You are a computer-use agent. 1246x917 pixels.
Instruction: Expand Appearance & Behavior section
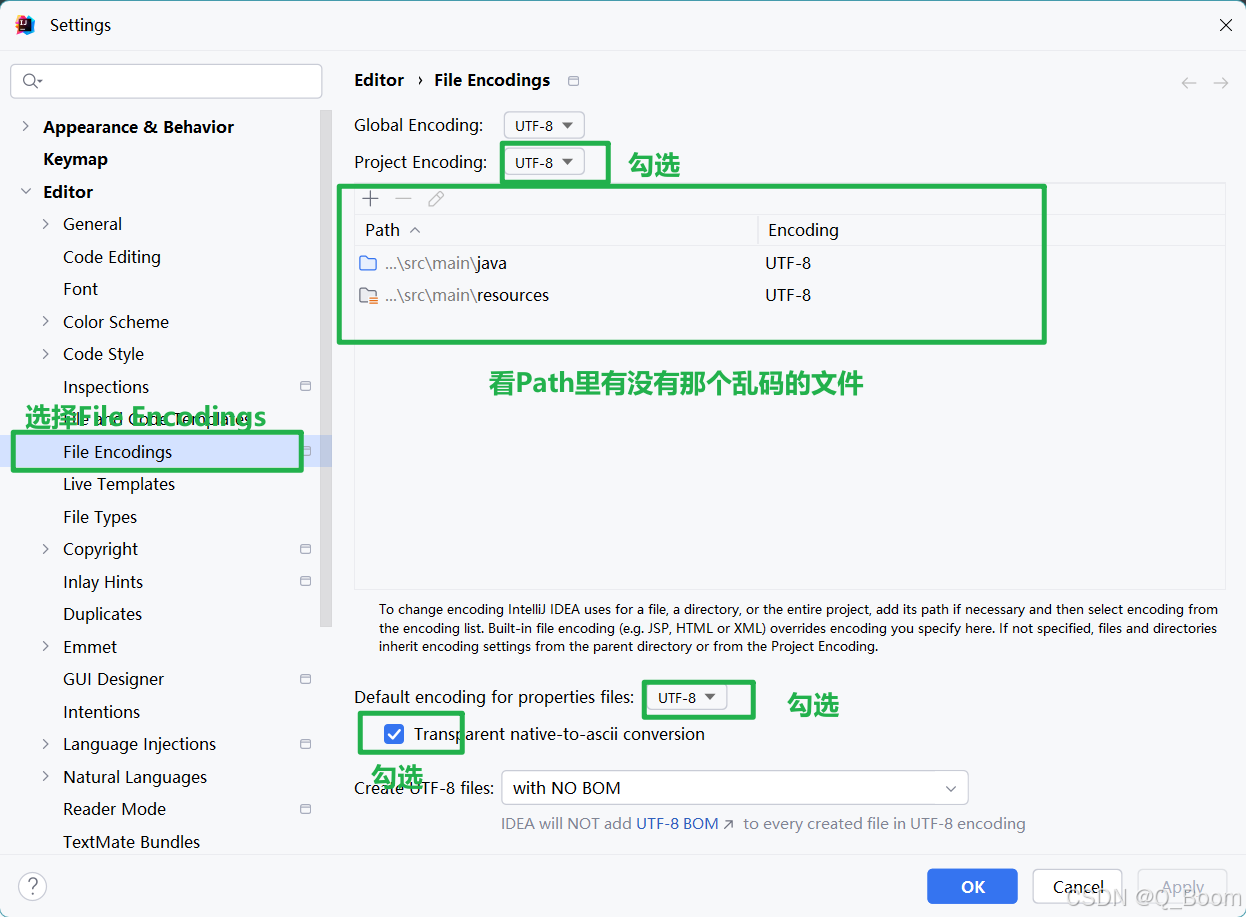[26, 127]
